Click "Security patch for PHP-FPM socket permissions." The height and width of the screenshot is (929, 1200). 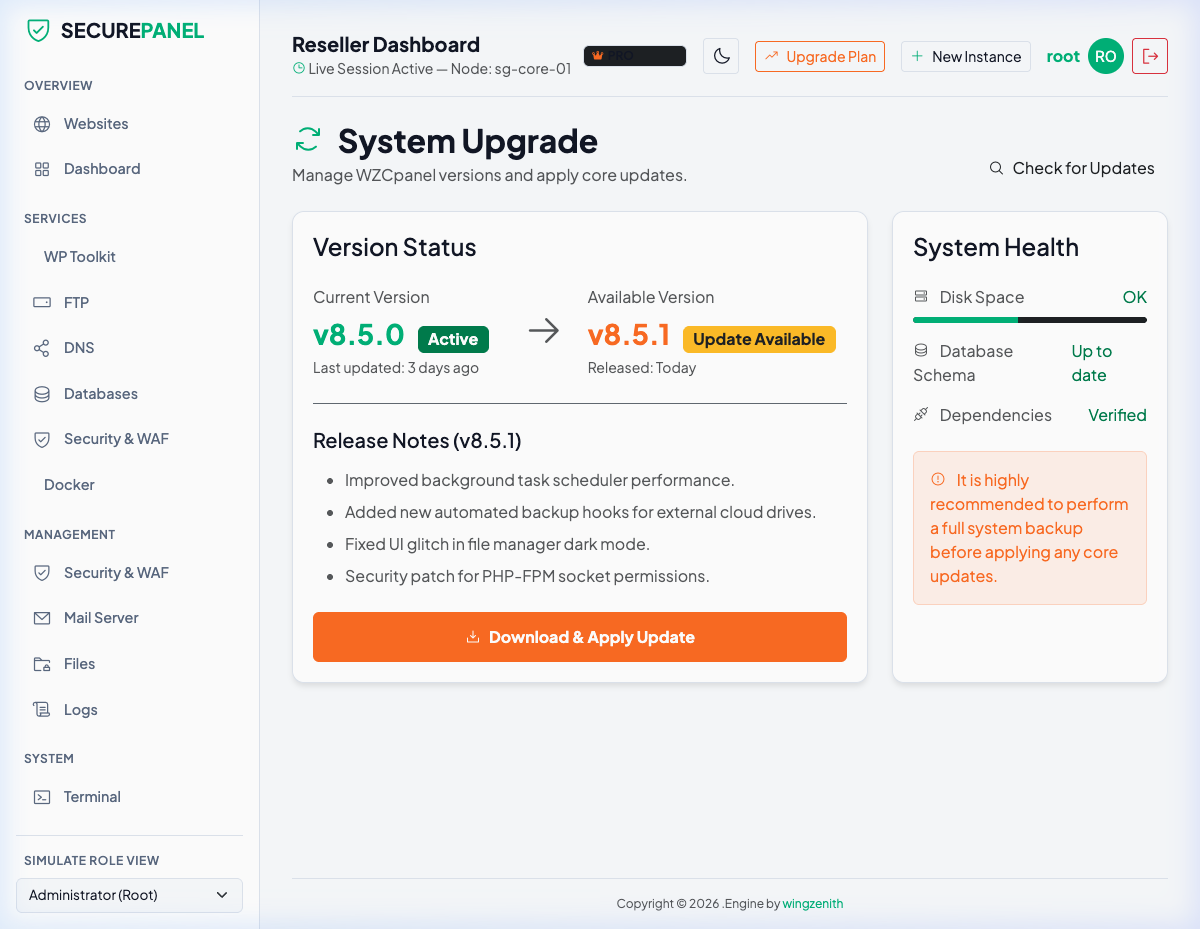pyautogui.click(x=527, y=576)
